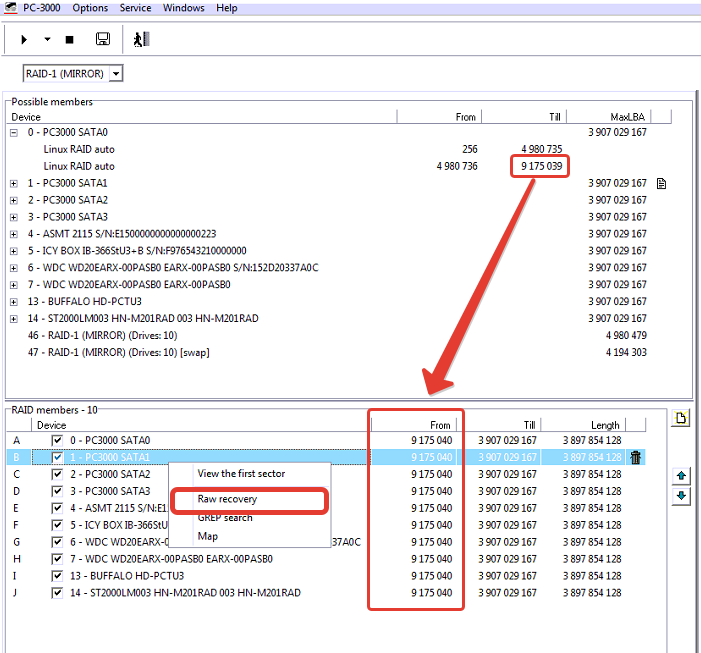Collapse the 0 - PC3000 SATA0 node
The height and width of the screenshot is (653, 701).
coord(14,133)
